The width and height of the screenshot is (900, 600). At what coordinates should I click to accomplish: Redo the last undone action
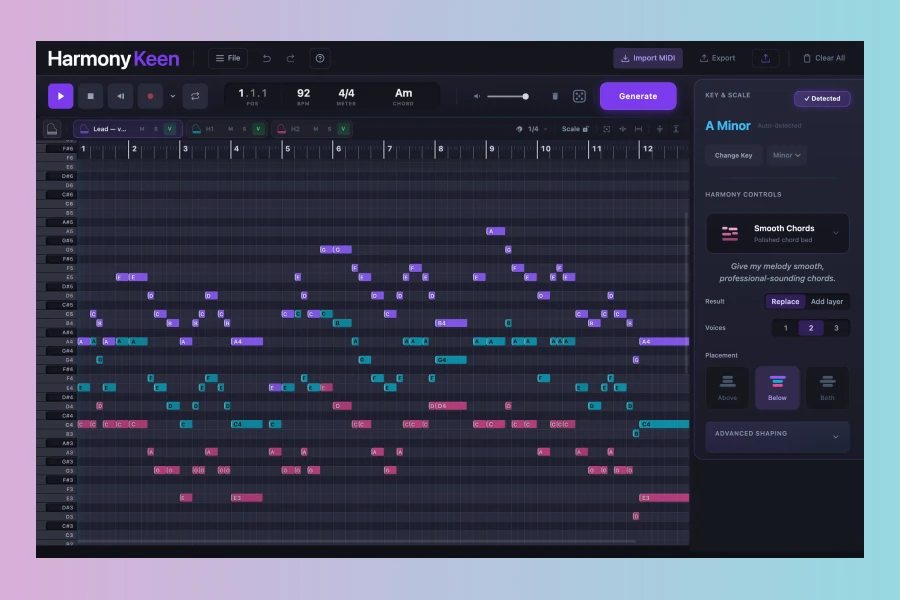pyautogui.click(x=290, y=58)
